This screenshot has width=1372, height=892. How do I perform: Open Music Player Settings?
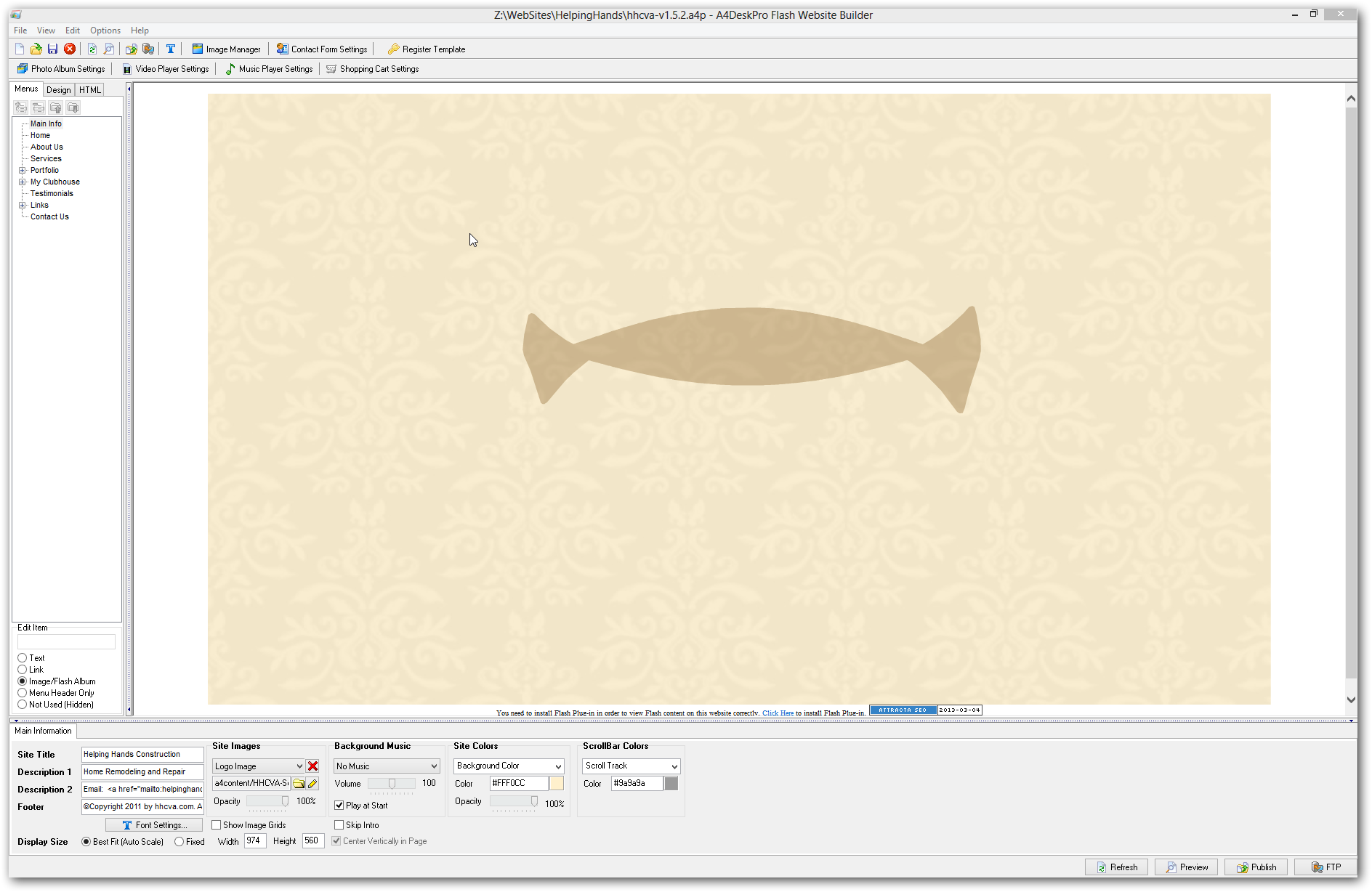[269, 69]
